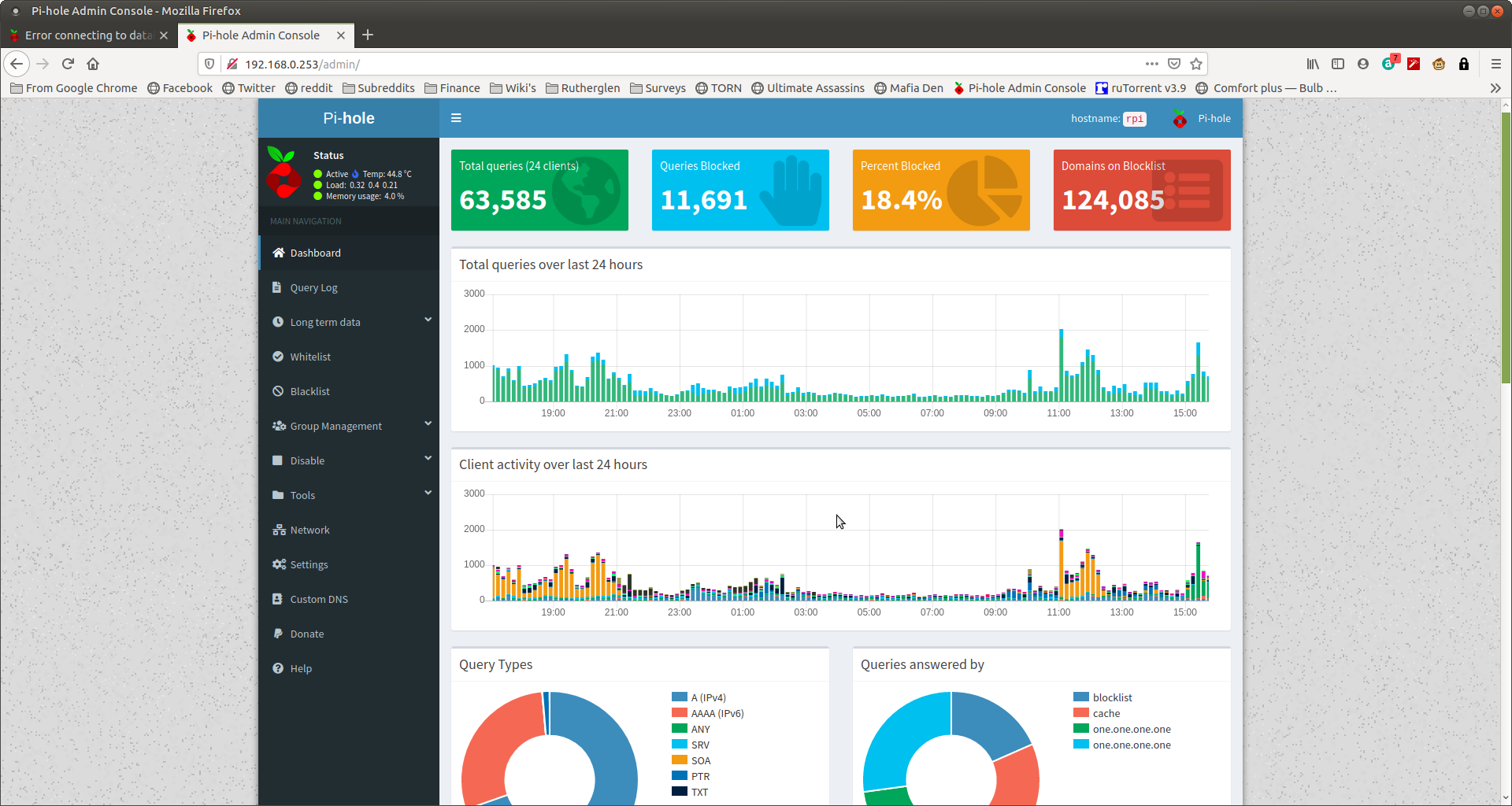This screenshot has height=806, width=1512.
Task: Show more bookmarks with the chevron icon
Action: pos(1495,88)
